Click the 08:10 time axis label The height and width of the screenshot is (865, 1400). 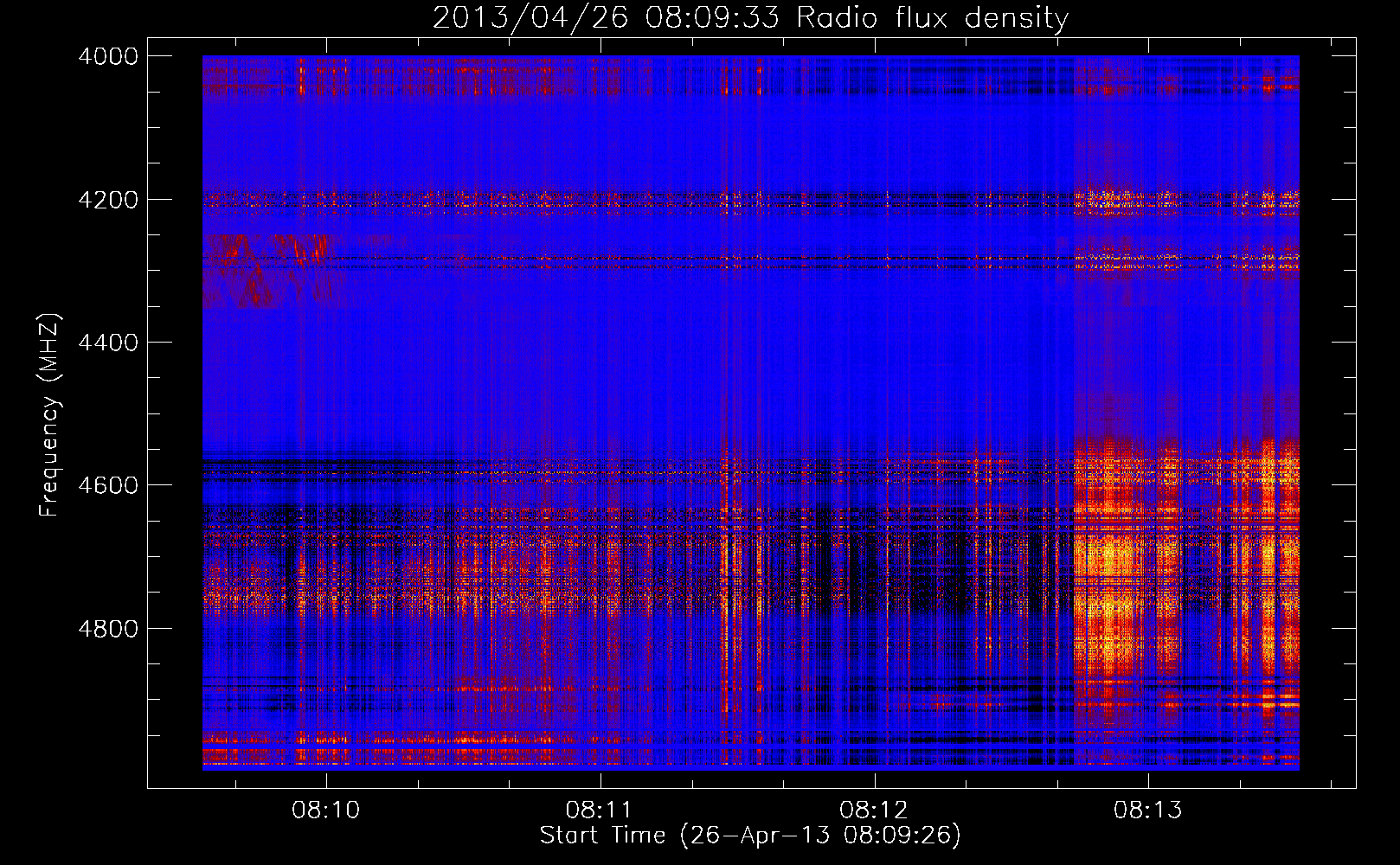tap(325, 811)
